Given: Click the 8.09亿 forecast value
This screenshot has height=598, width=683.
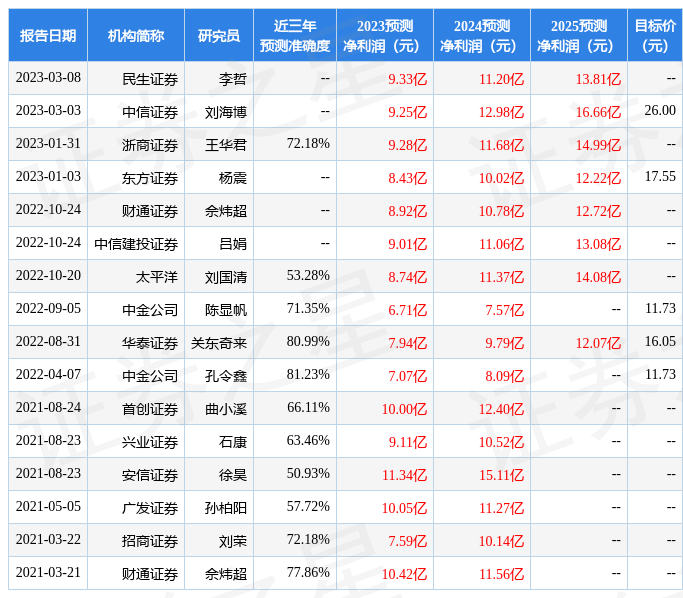Looking at the screenshot, I should click(504, 376).
